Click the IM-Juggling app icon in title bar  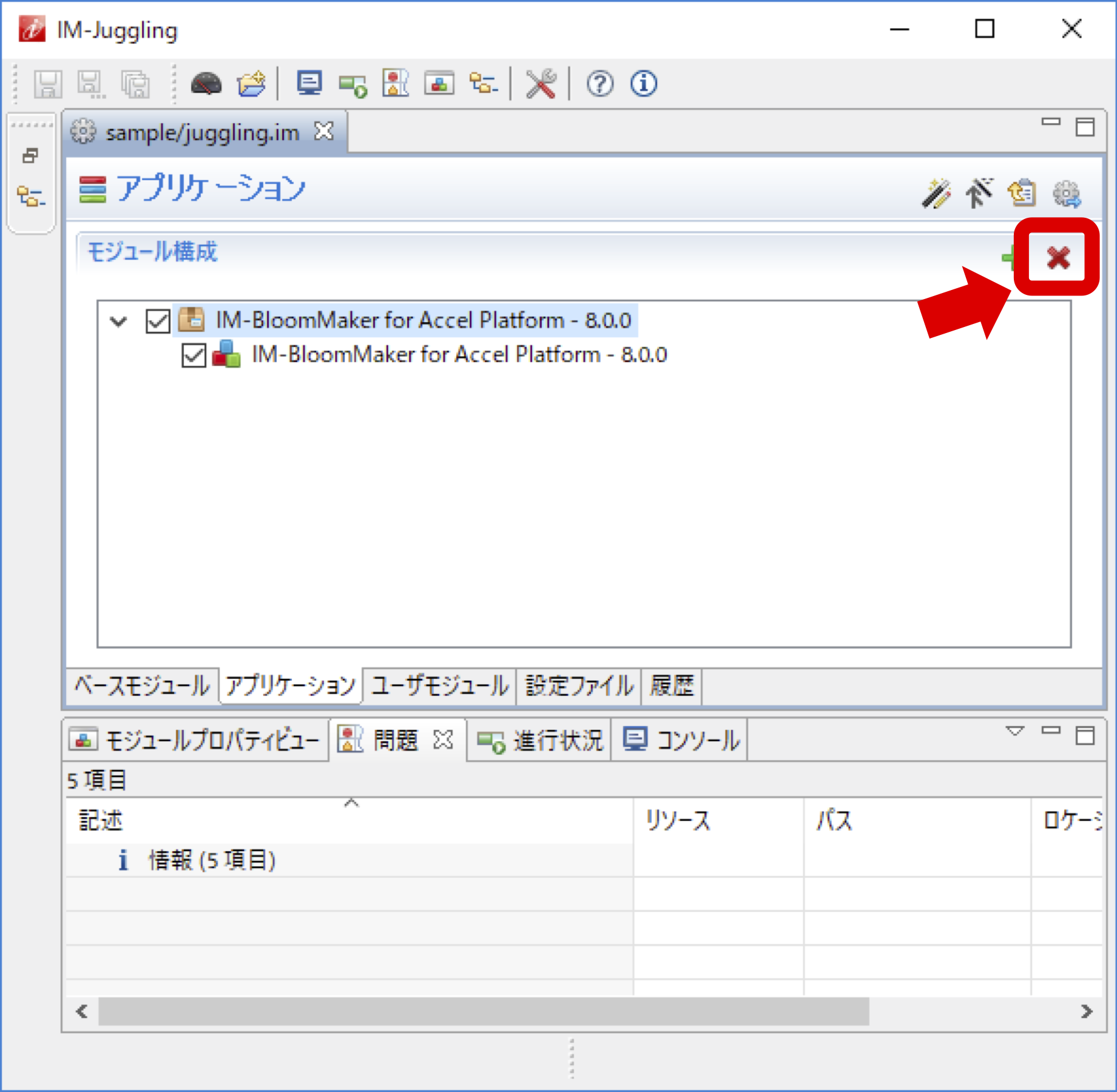click(x=32, y=30)
